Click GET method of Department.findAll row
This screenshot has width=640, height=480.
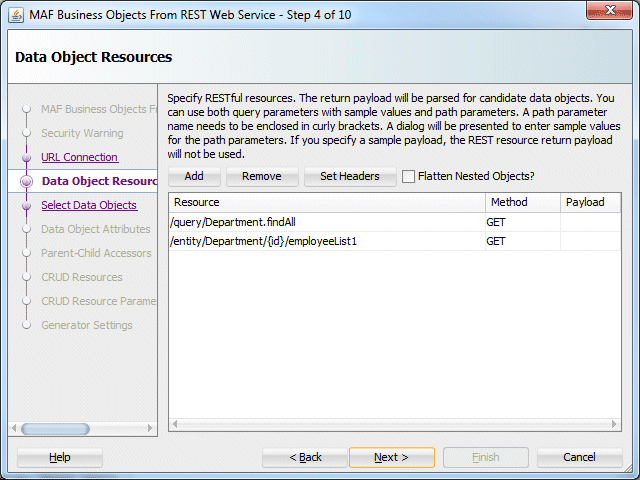(523, 222)
